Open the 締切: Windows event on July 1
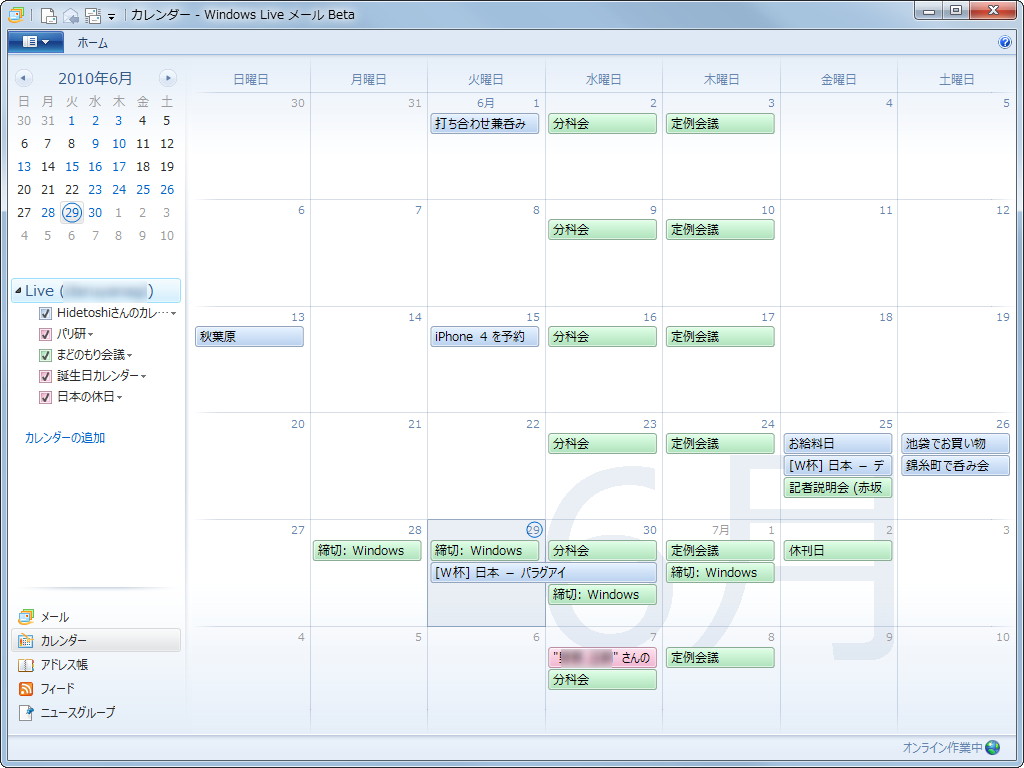1024x768 pixels. 720,573
